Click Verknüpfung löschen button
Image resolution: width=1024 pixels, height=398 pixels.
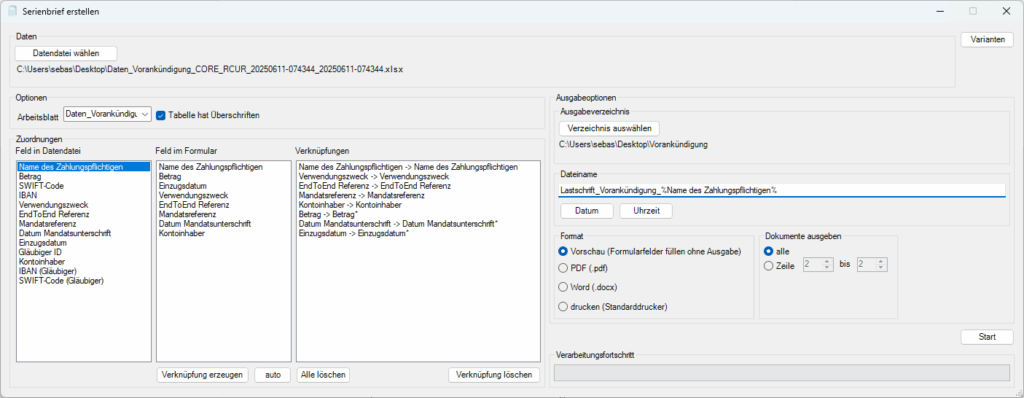tap(494, 375)
